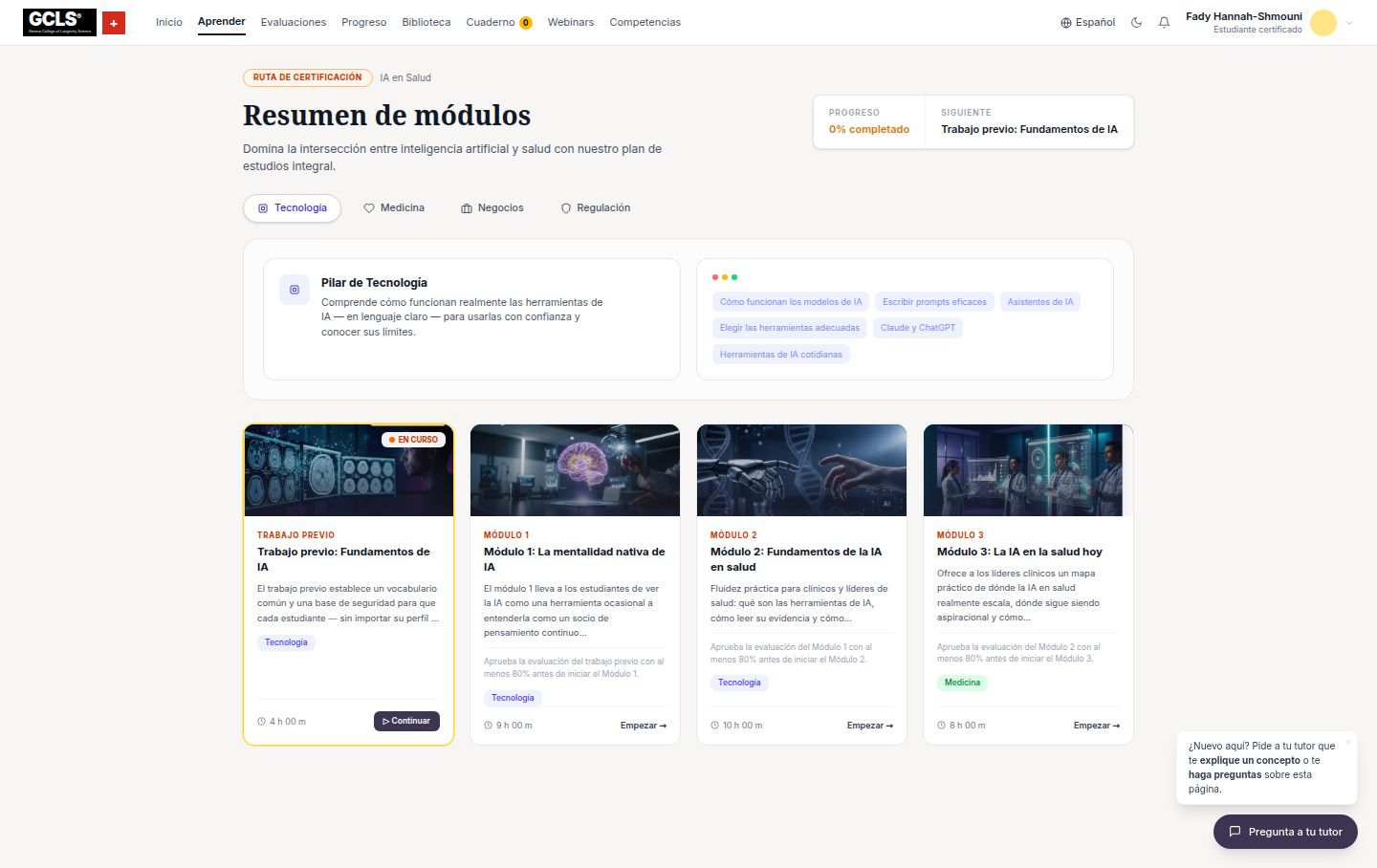Select the Tecnología pillar tab
This screenshot has width=1377, height=868.
click(x=292, y=208)
